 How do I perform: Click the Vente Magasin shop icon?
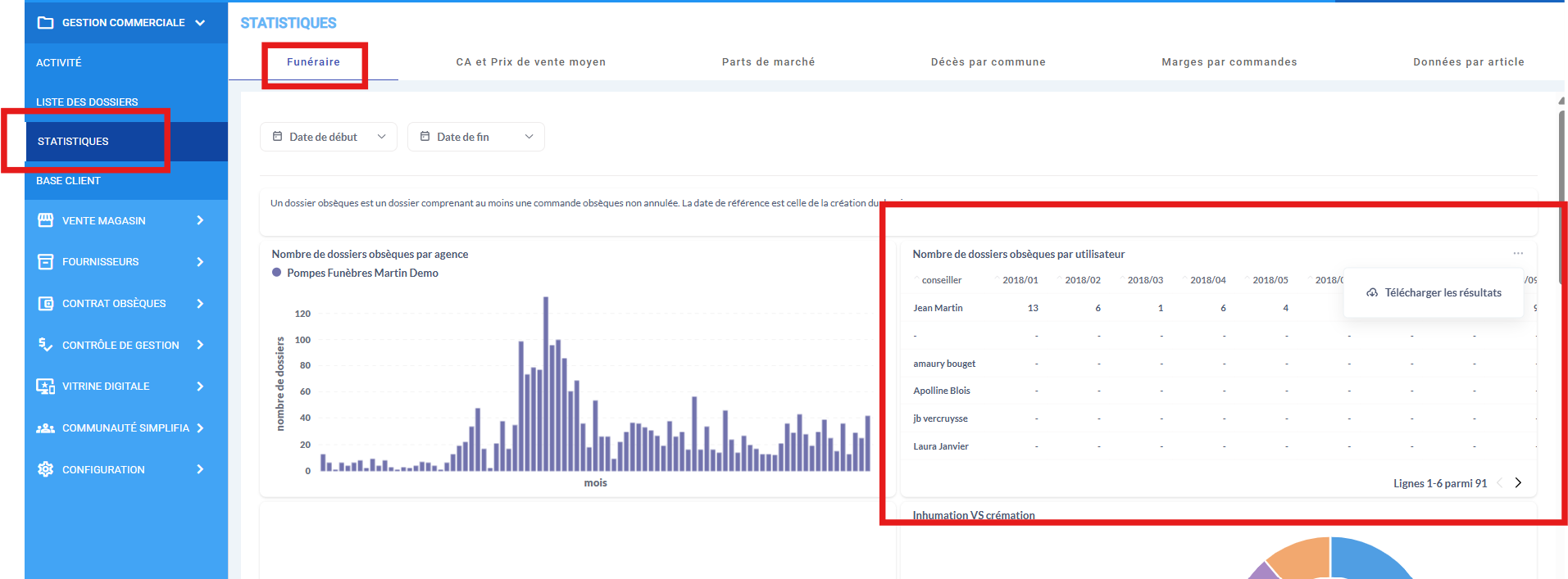coord(46,220)
